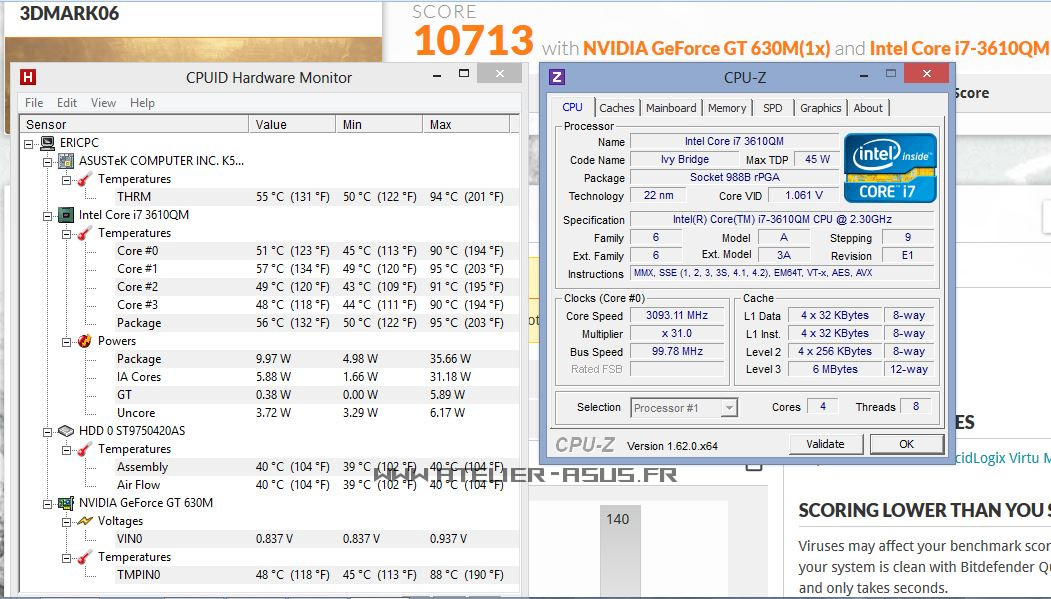Select the ERICPC computer icon
Viewport: 1051px width, 599px height.
click(x=47, y=143)
